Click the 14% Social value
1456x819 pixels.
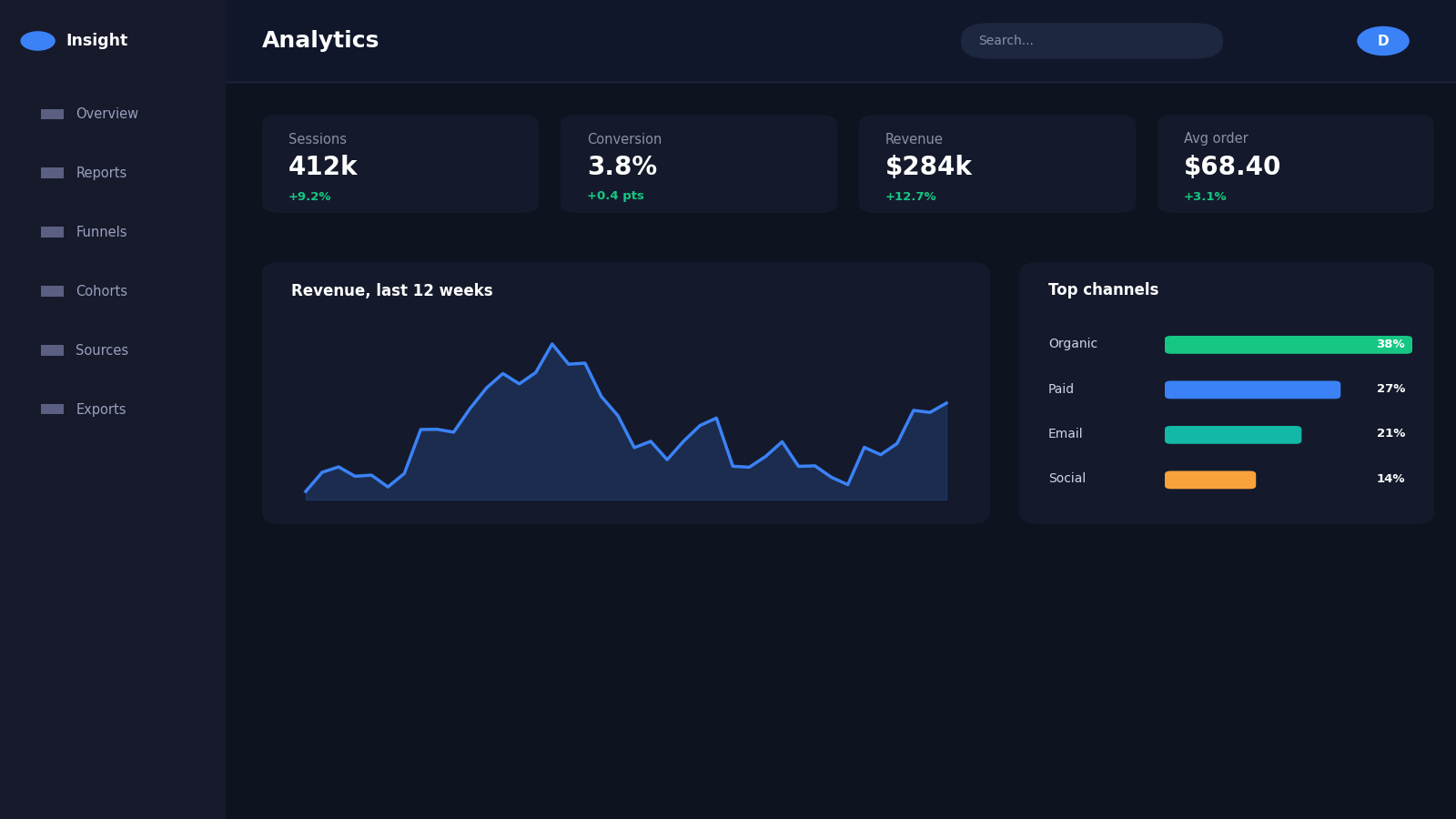tap(1390, 479)
